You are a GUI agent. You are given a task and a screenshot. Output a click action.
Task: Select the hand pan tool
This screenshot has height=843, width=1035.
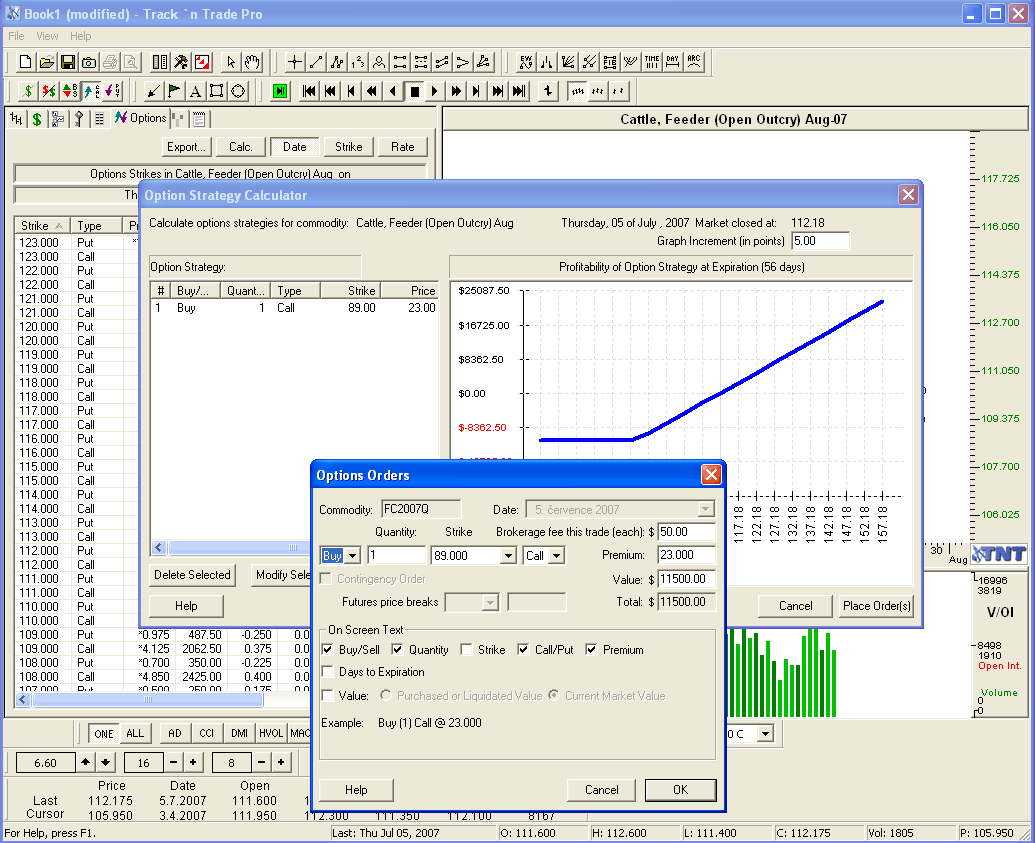[x=252, y=62]
